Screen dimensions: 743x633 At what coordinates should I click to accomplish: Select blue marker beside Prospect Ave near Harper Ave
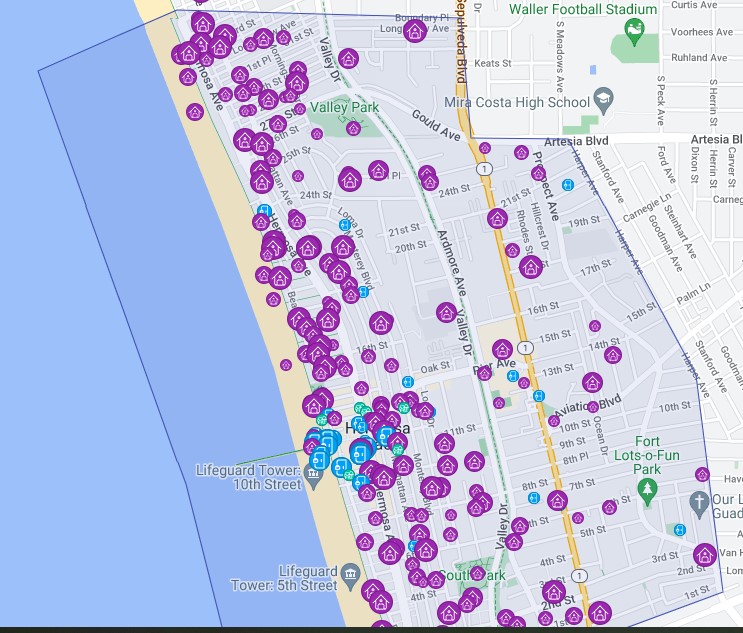568,184
